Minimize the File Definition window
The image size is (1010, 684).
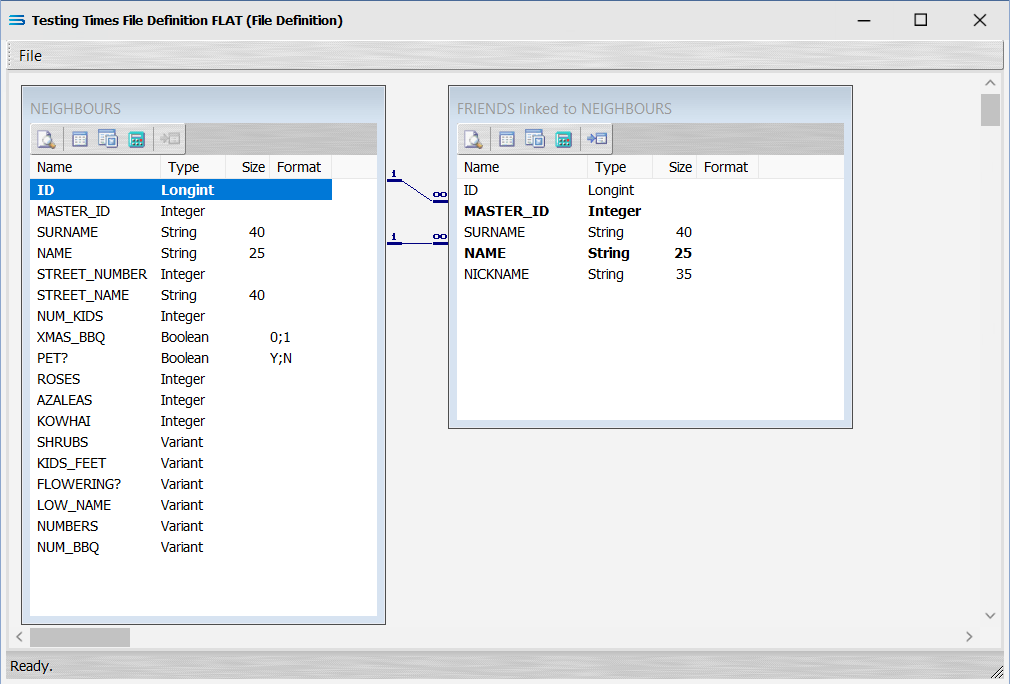point(864,20)
